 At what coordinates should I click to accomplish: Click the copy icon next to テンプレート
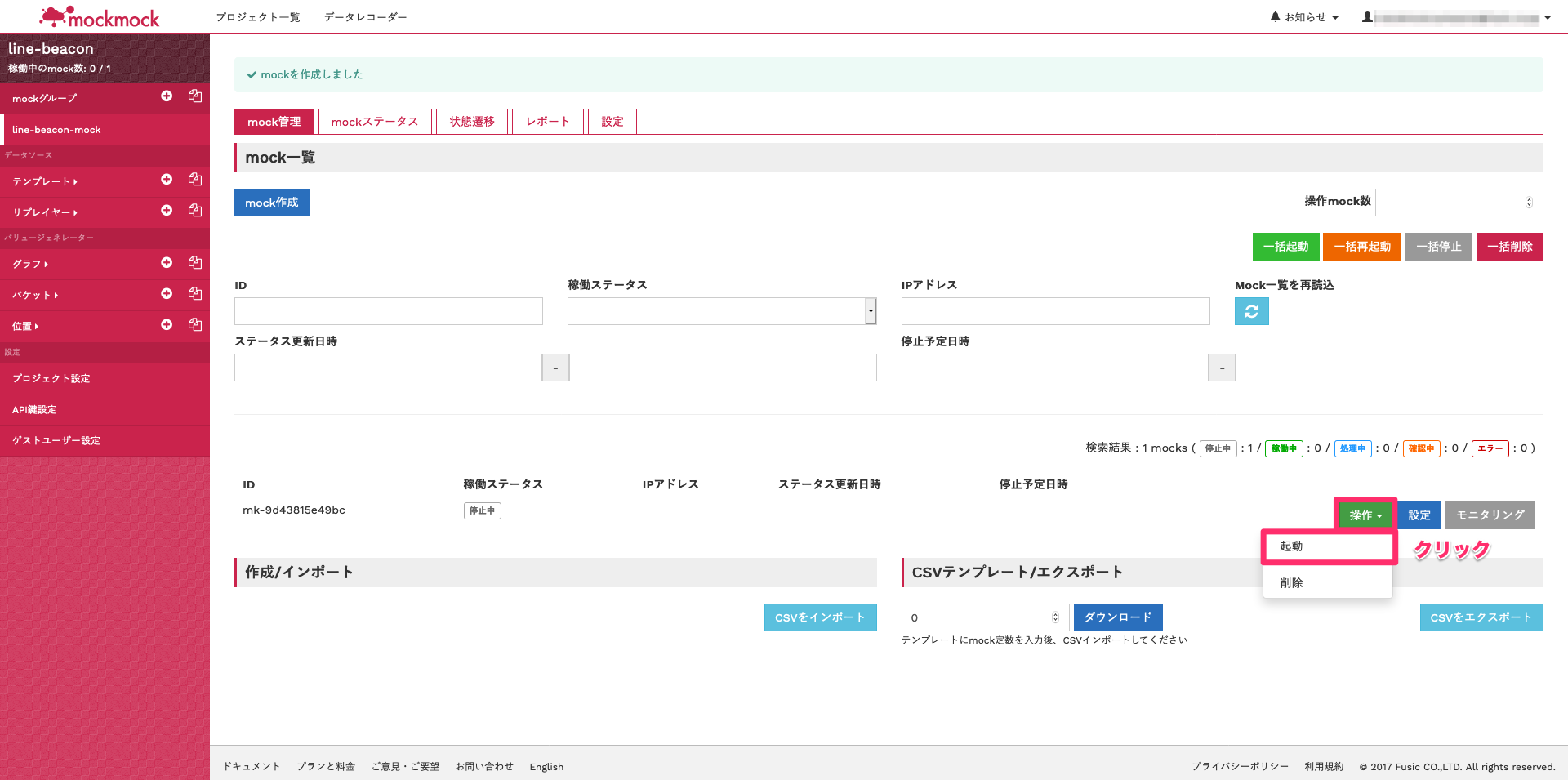coord(194,178)
